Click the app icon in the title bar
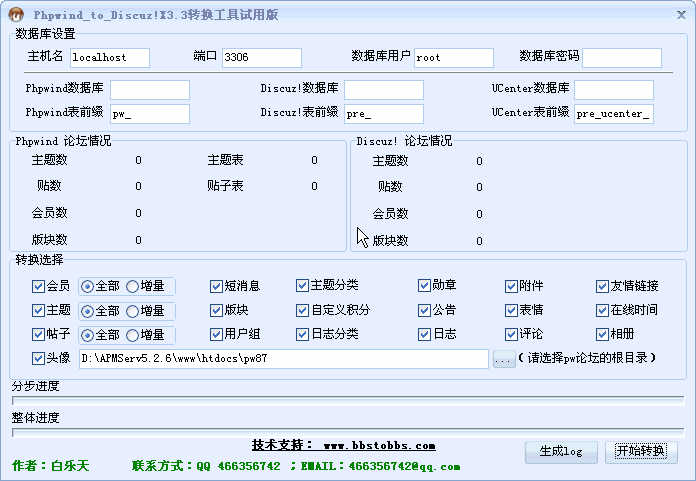 (16, 15)
